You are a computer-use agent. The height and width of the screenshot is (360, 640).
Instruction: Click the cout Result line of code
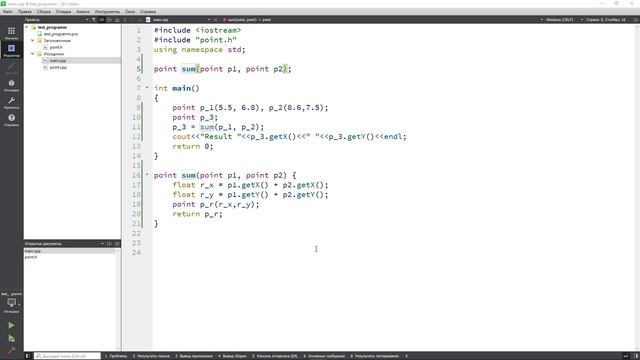[x=289, y=136]
